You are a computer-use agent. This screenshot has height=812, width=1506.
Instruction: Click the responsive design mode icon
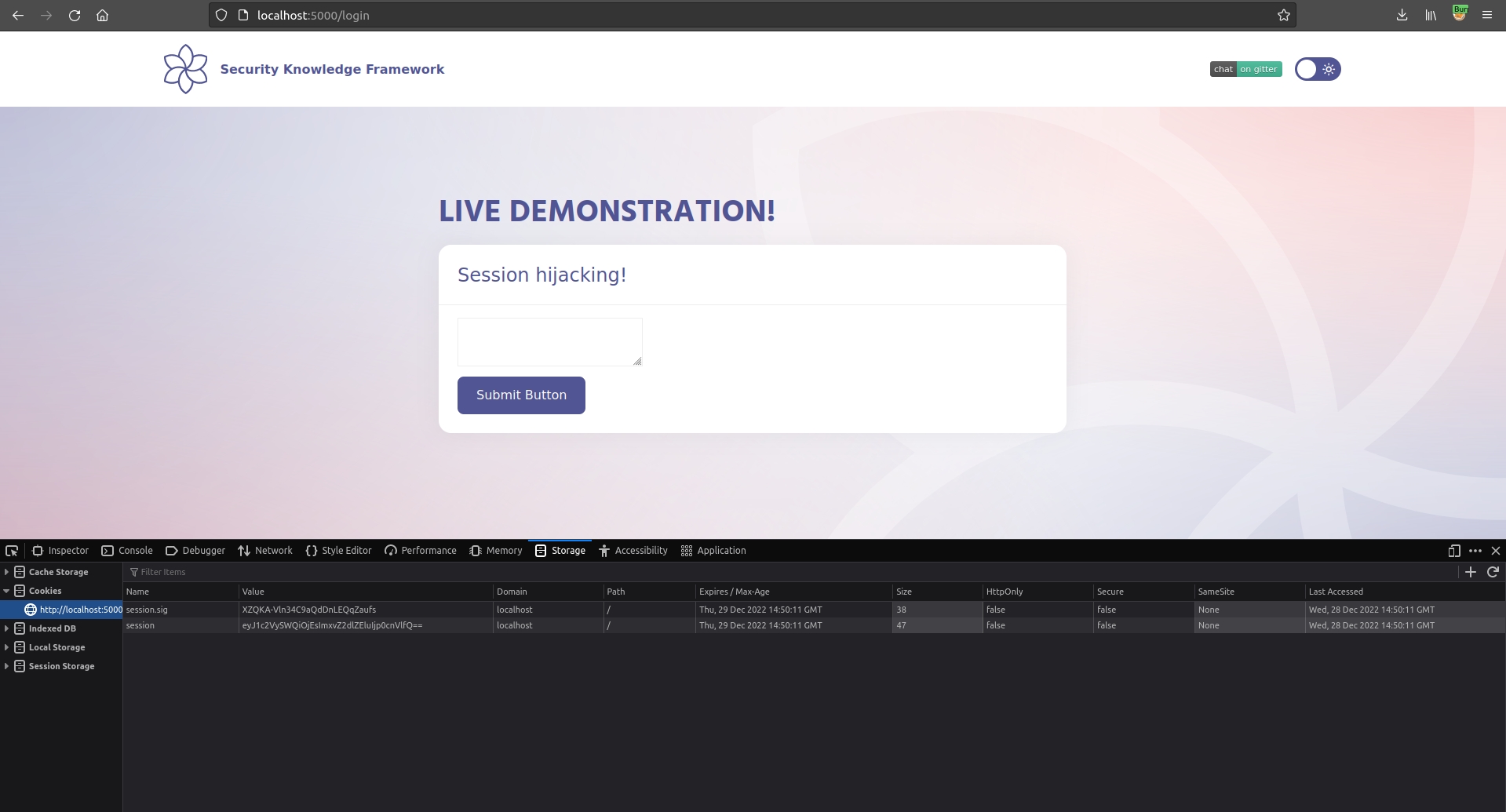click(x=1453, y=551)
